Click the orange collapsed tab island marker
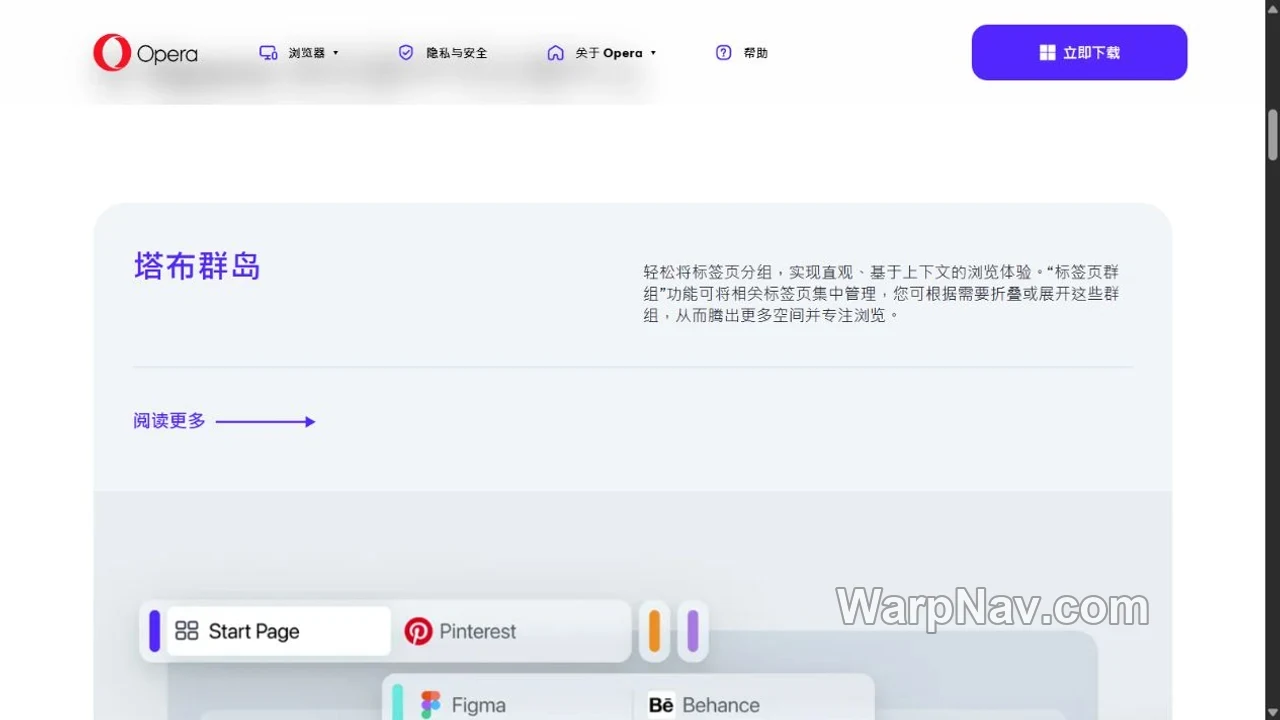Image resolution: width=1280 pixels, height=720 pixels. coord(654,631)
